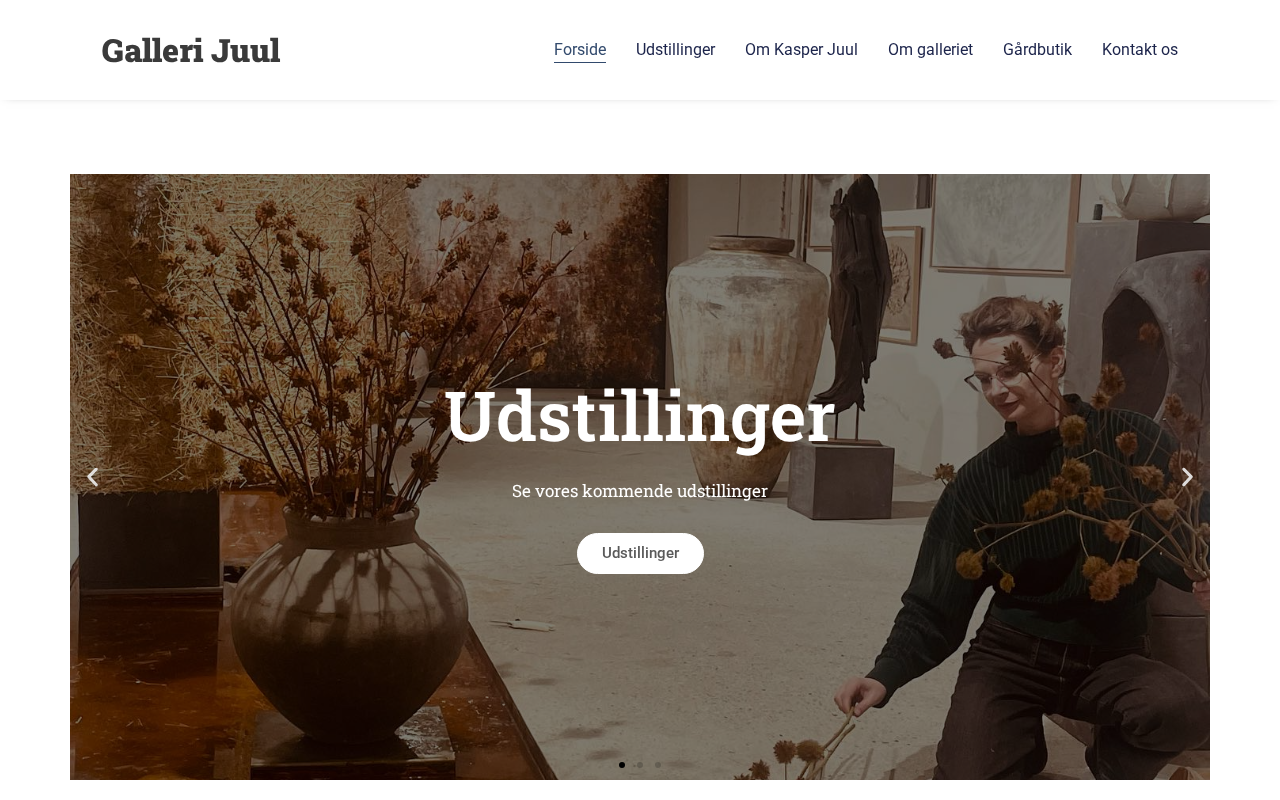Click the dark round vase in the slide image
Screen dimensions: 1280x800
(379, 630)
